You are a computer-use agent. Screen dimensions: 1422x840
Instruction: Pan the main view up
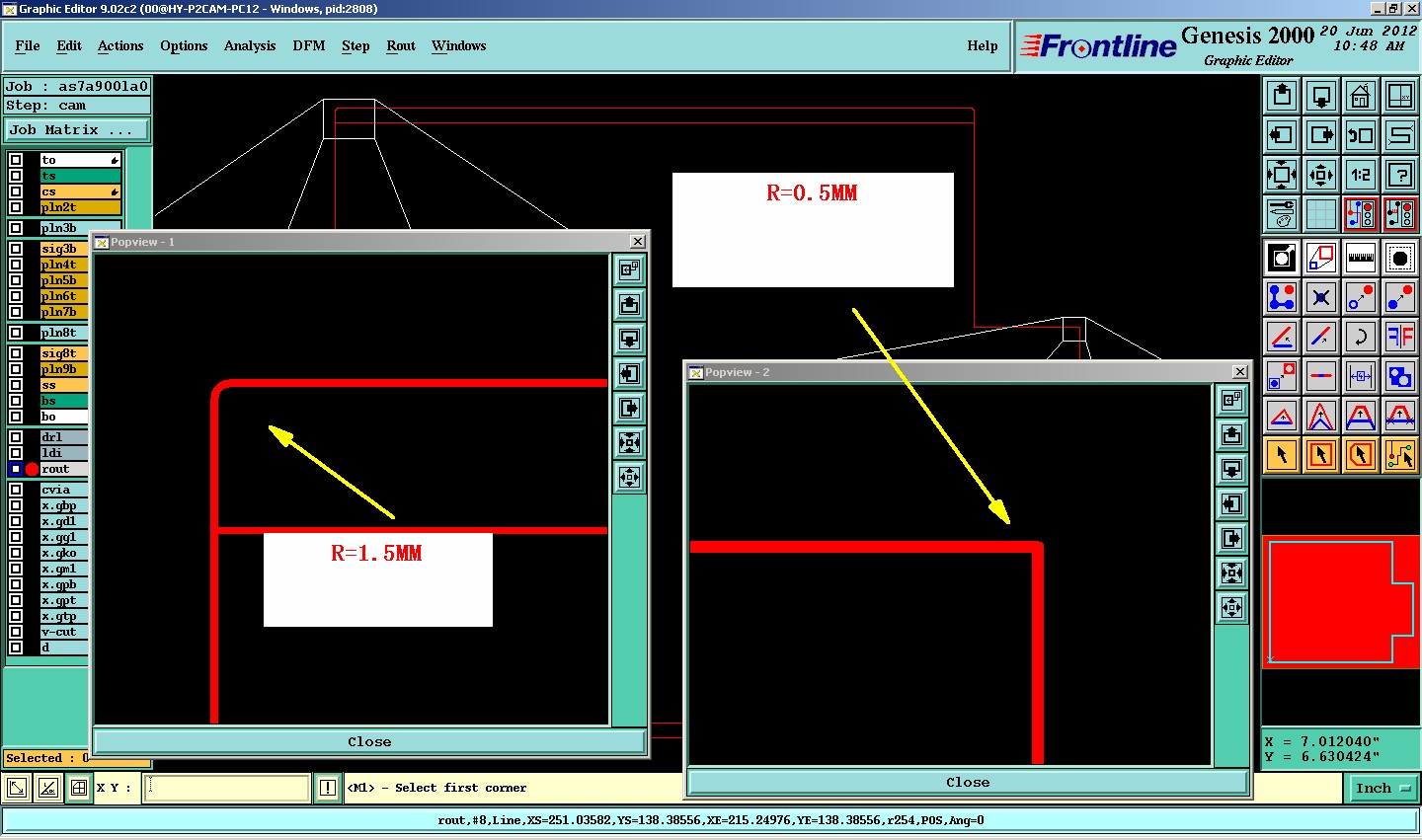coord(1282,96)
